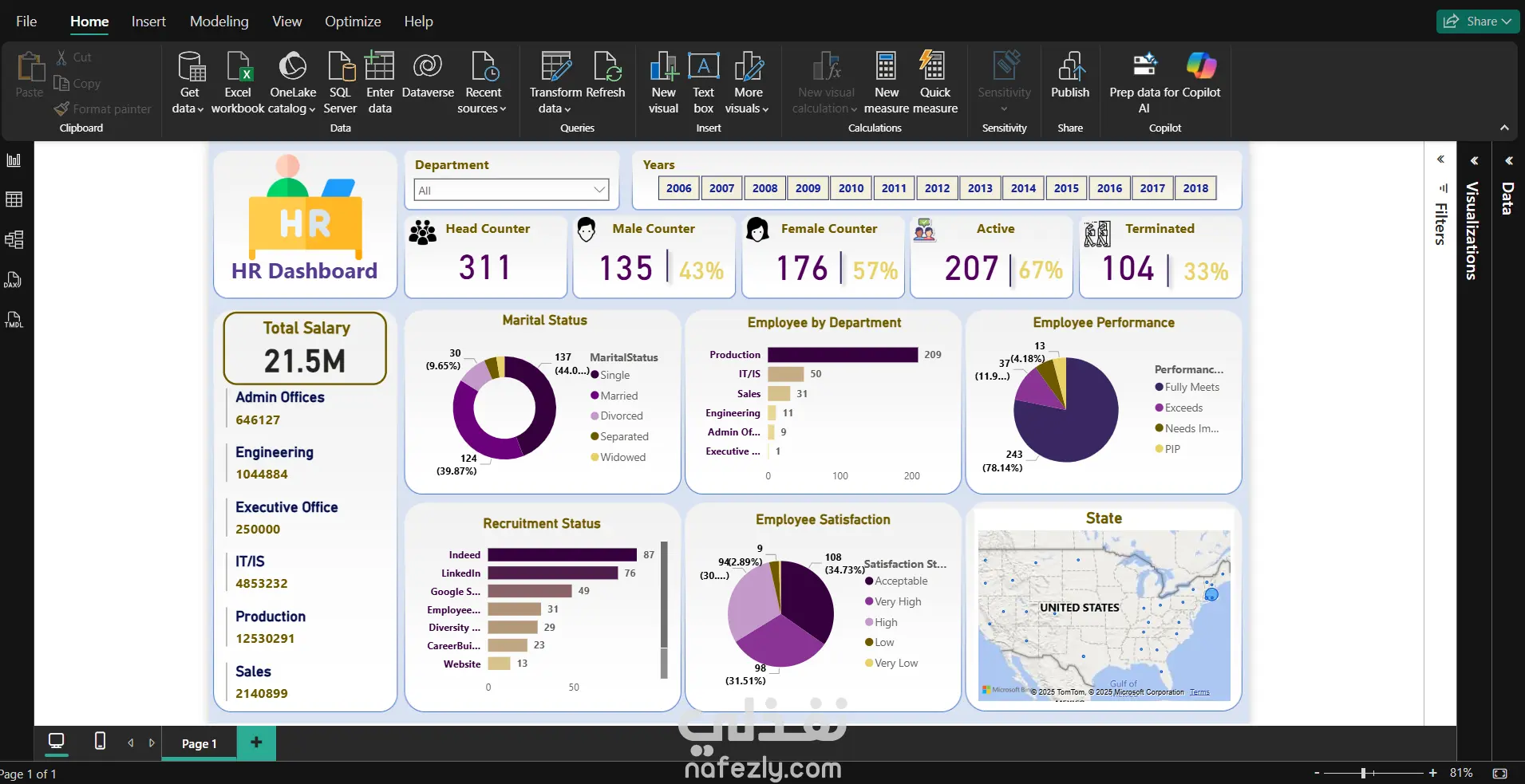Open the Department dropdown slicer
Image resolution: width=1525 pixels, height=784 pixels.
[x=512, y=190]
